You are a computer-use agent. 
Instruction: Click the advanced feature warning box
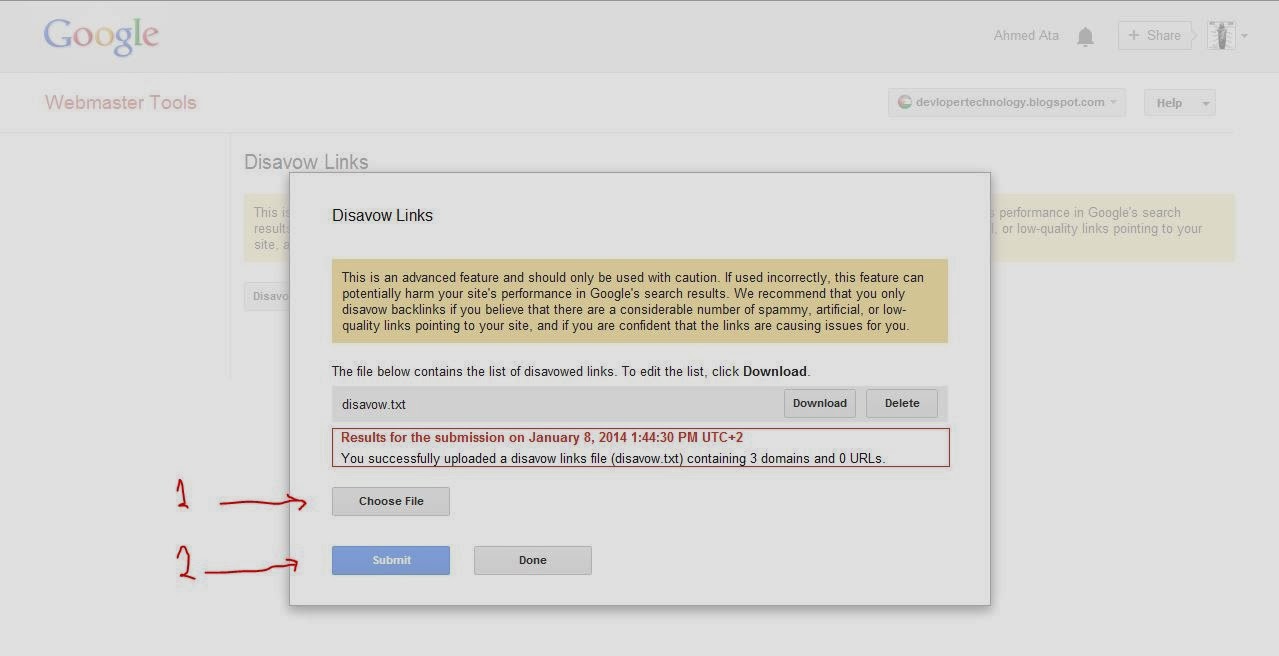click(x=640, y=301)
